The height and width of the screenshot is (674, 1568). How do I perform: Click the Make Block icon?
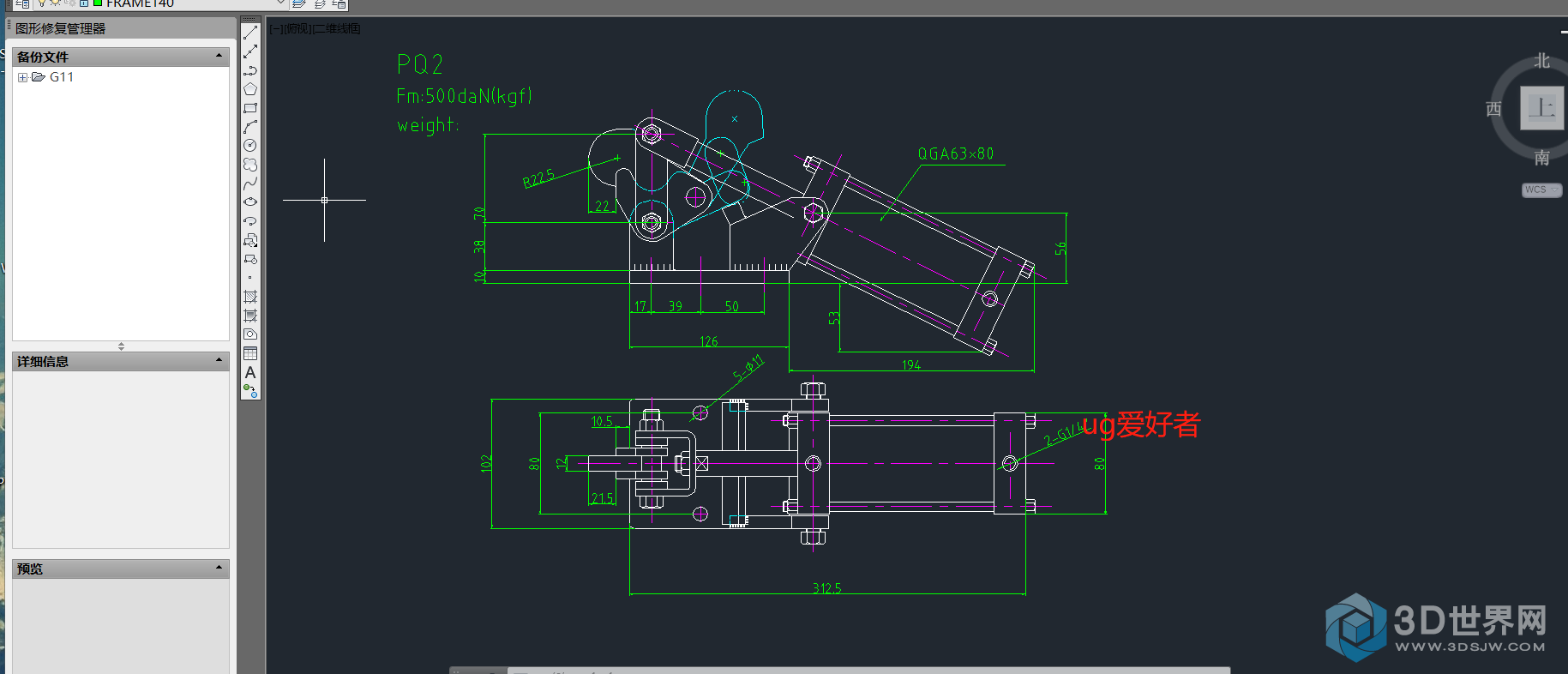point(250,259)
